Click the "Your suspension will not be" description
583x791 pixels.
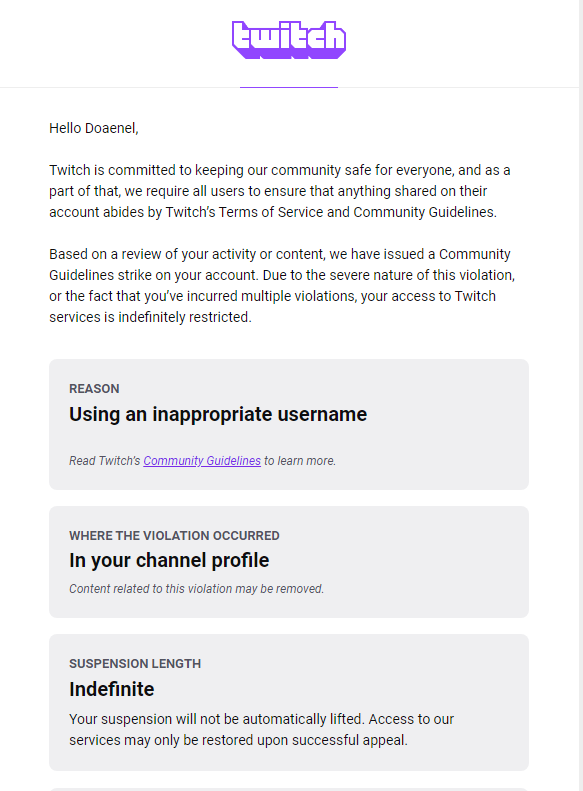click(x=261, y=729)
